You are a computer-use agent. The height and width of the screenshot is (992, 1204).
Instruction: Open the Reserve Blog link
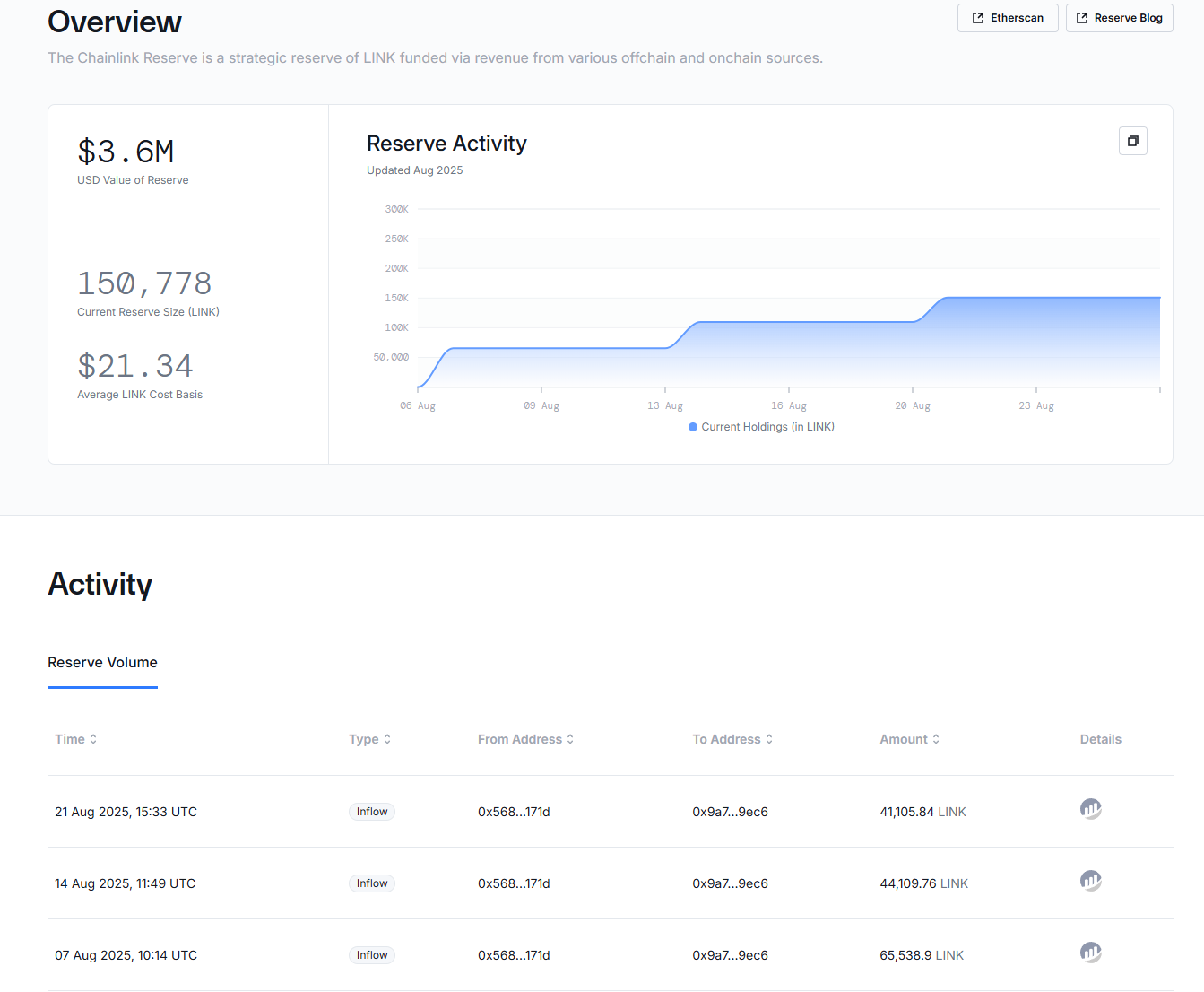point(1119,18)
